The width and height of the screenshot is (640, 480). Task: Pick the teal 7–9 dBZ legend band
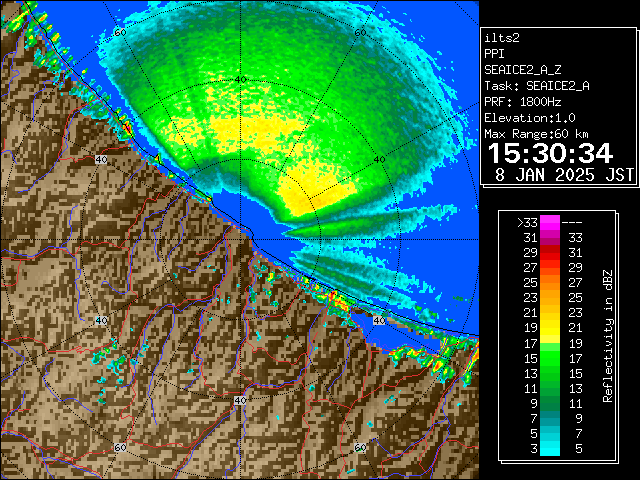click(550, 418)
